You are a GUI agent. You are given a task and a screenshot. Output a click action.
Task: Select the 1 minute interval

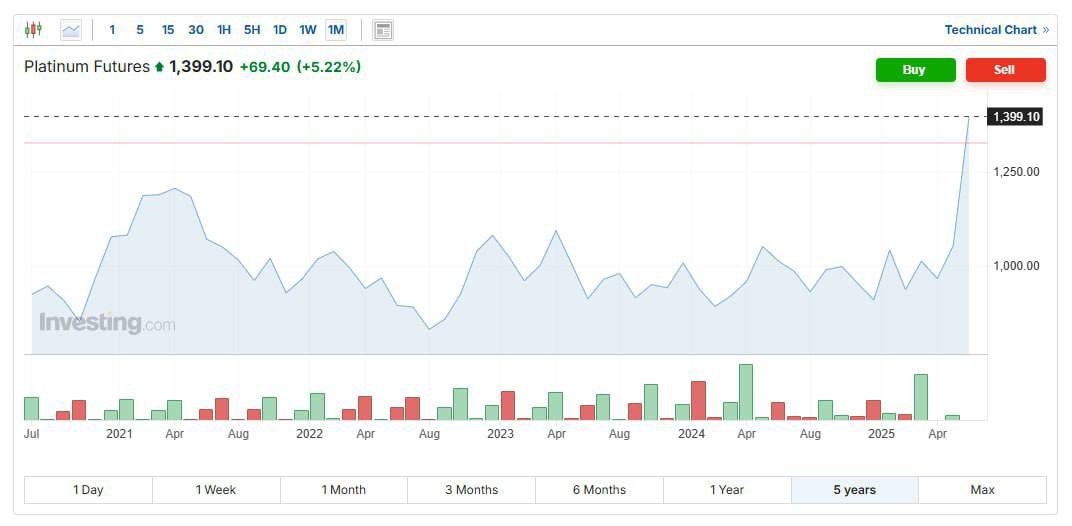point(112,29)
